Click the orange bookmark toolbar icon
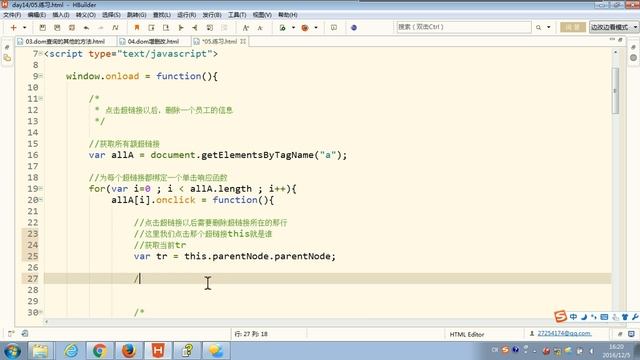This screenshot has height=360, width=640. coord(137,27)
